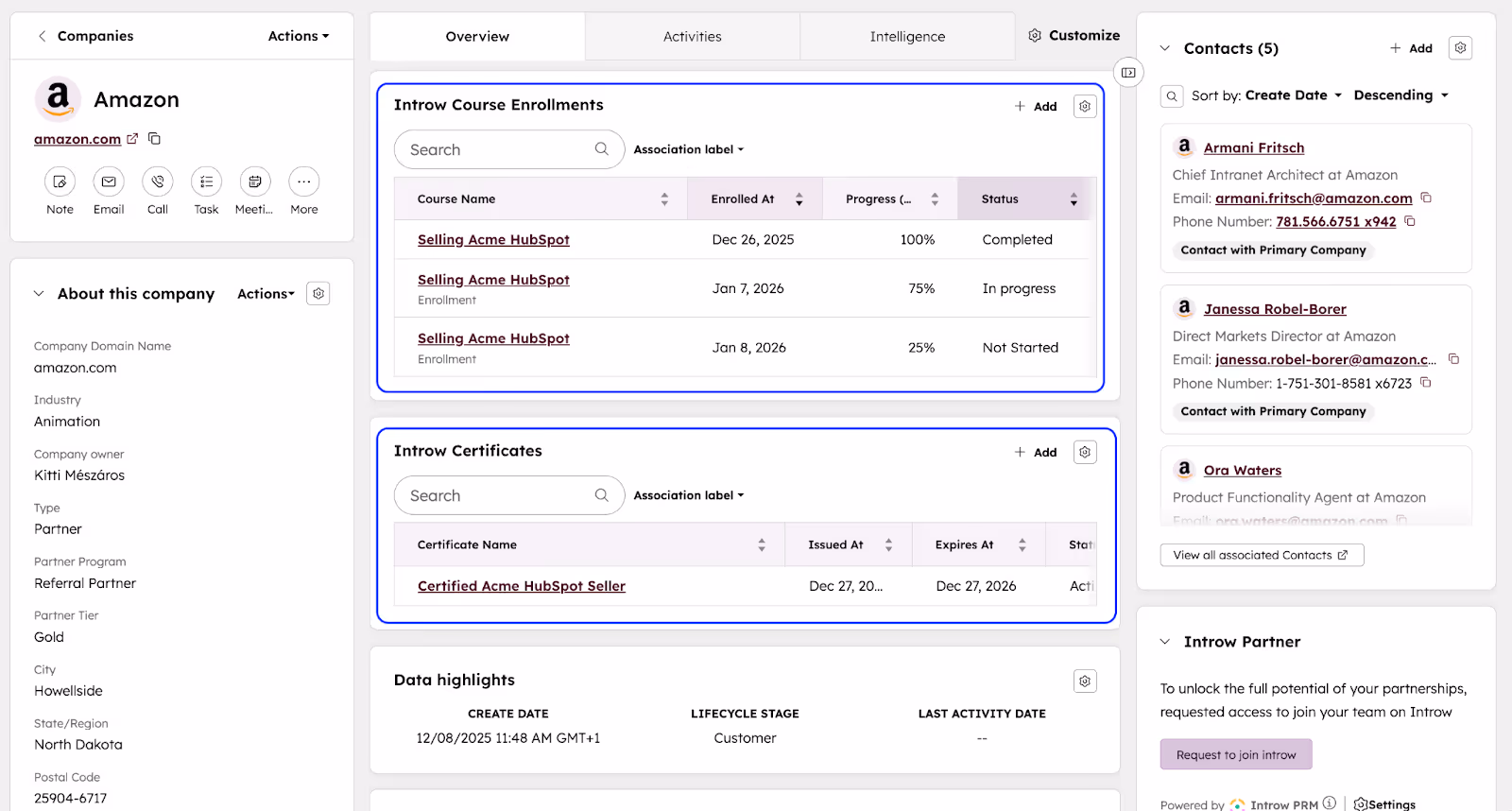Screen dimensions: 1512x811
Task: Add a new Contact
Action: (1411, 48)
